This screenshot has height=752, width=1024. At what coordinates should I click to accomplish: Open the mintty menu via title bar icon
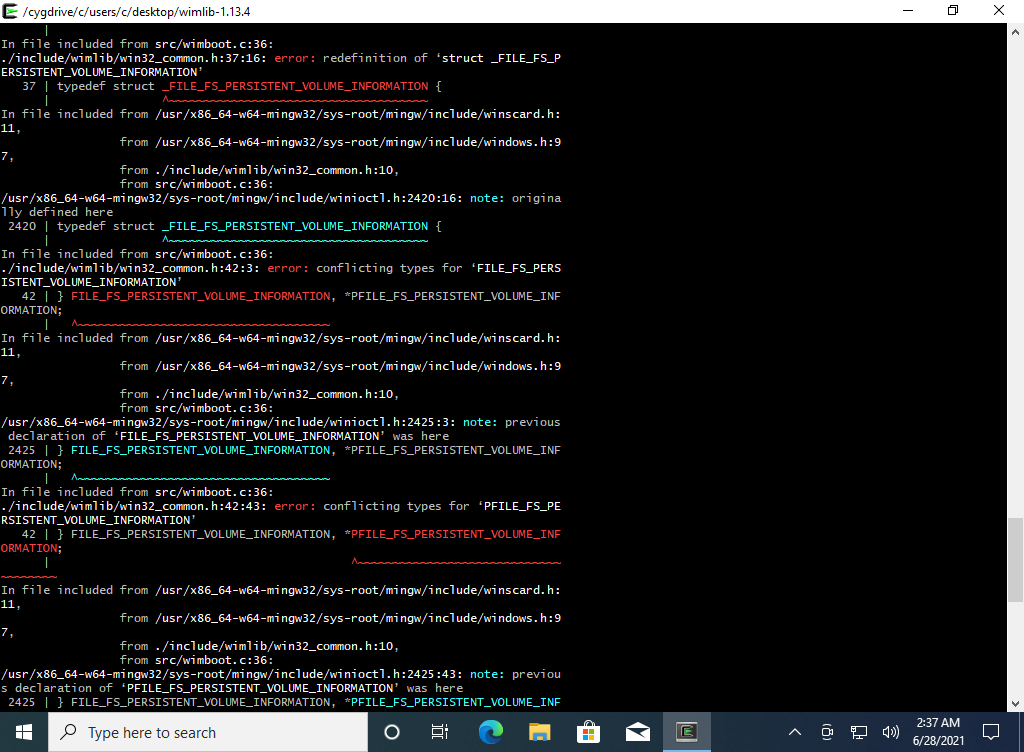point(10,11)
